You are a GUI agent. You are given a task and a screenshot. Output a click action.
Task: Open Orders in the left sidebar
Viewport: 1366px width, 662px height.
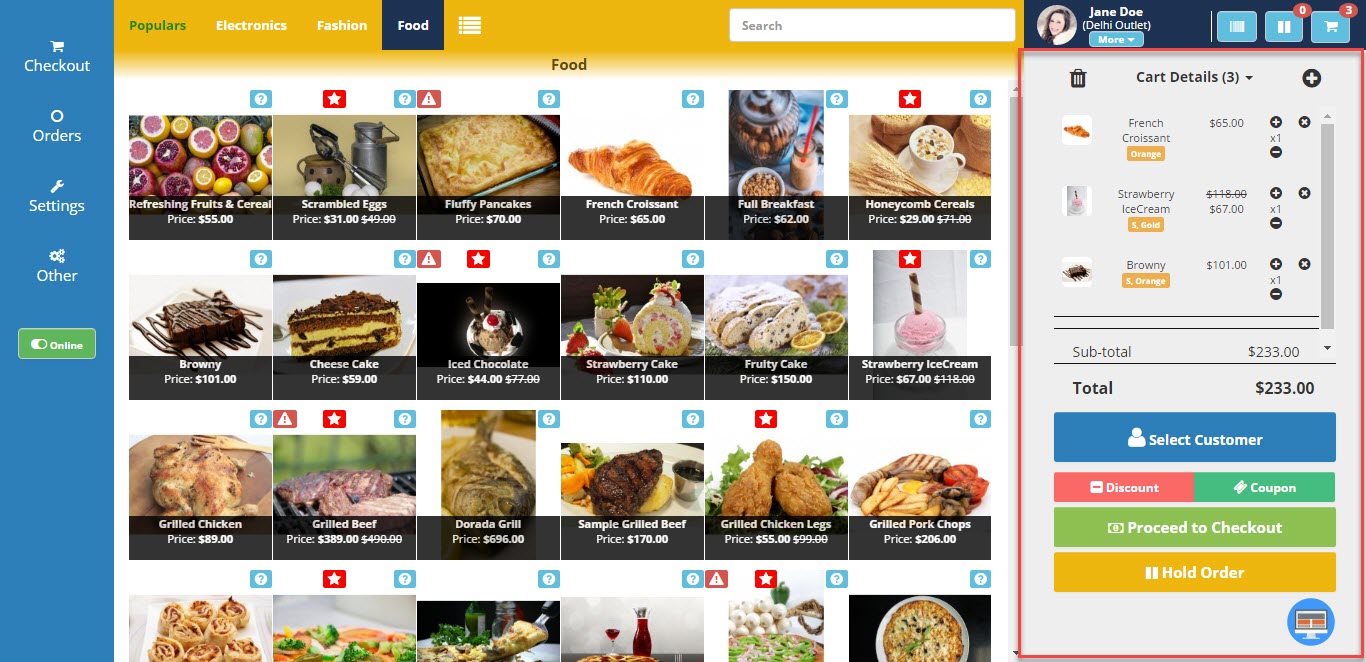[57, 126]
